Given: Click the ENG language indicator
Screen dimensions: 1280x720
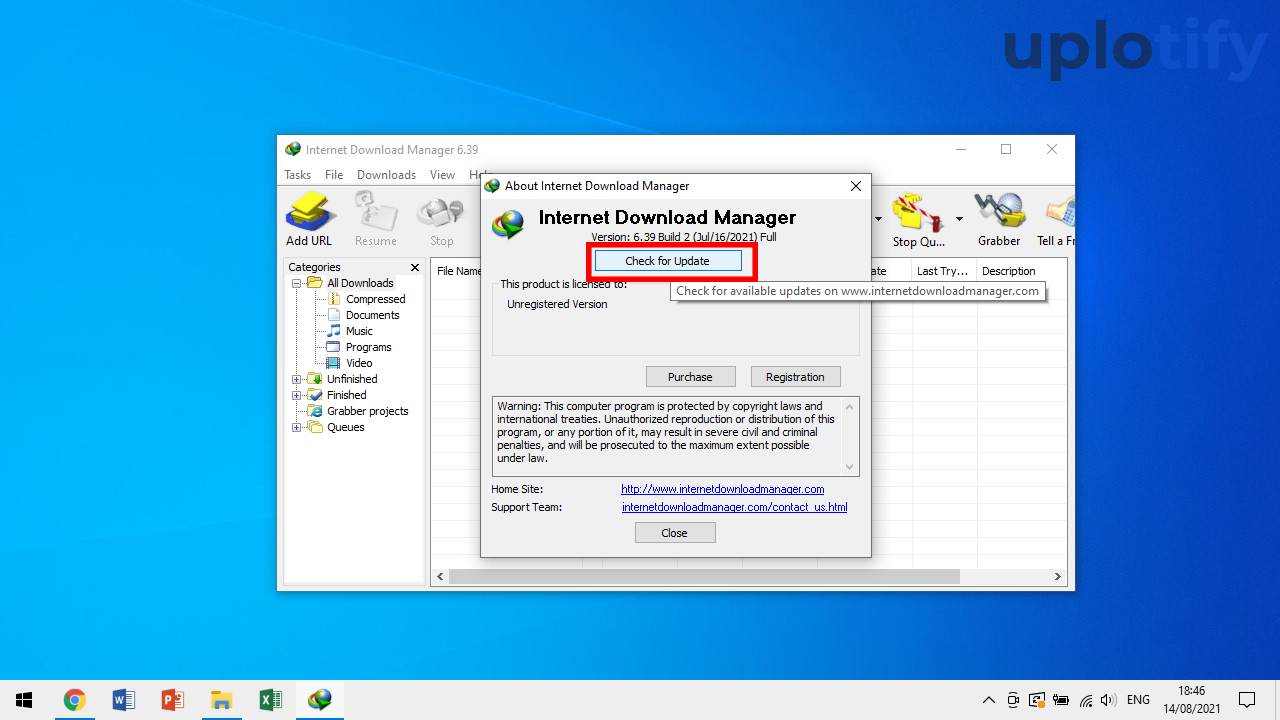Looking at the screenshot, I should click(x=1138, y=700).
